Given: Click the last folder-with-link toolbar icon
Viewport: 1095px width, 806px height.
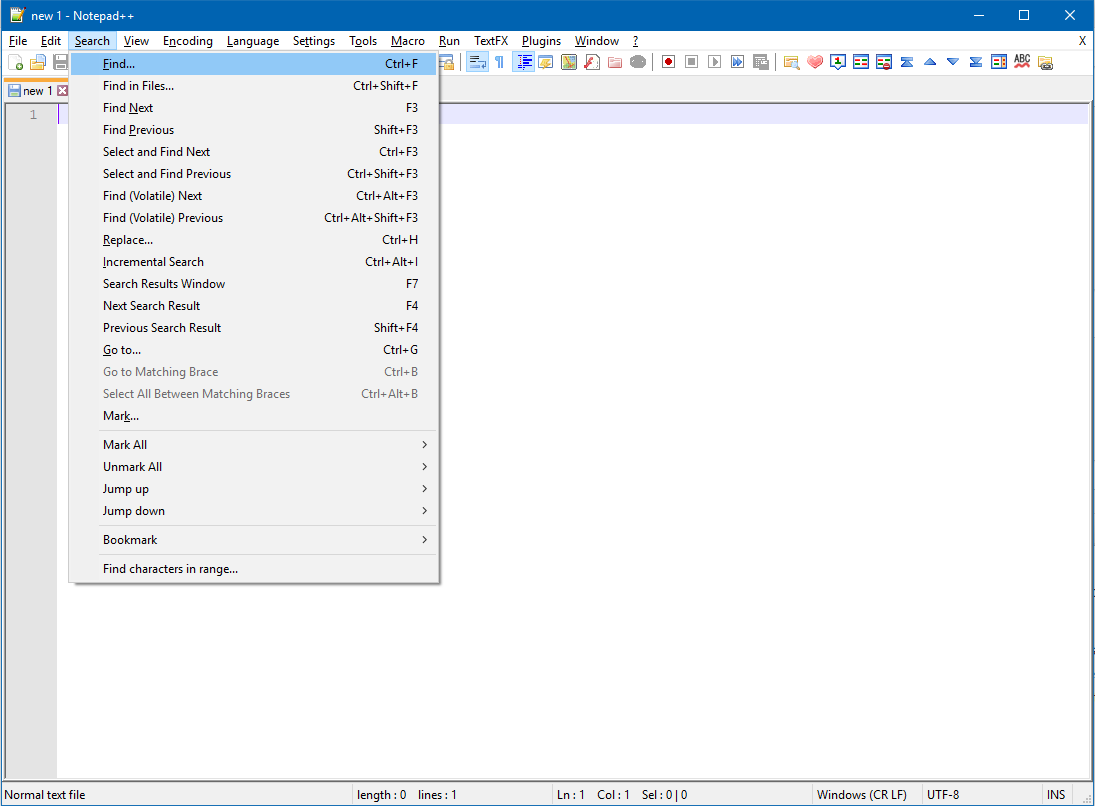Looking at the screenshot, I should 1045,62.
